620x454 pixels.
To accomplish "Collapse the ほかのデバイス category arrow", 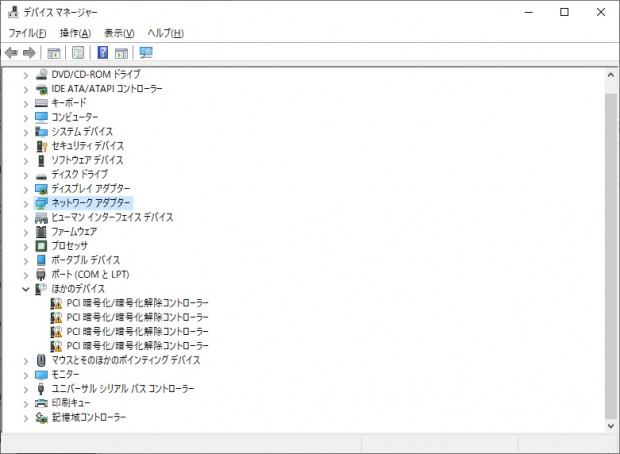I will 26,289.
